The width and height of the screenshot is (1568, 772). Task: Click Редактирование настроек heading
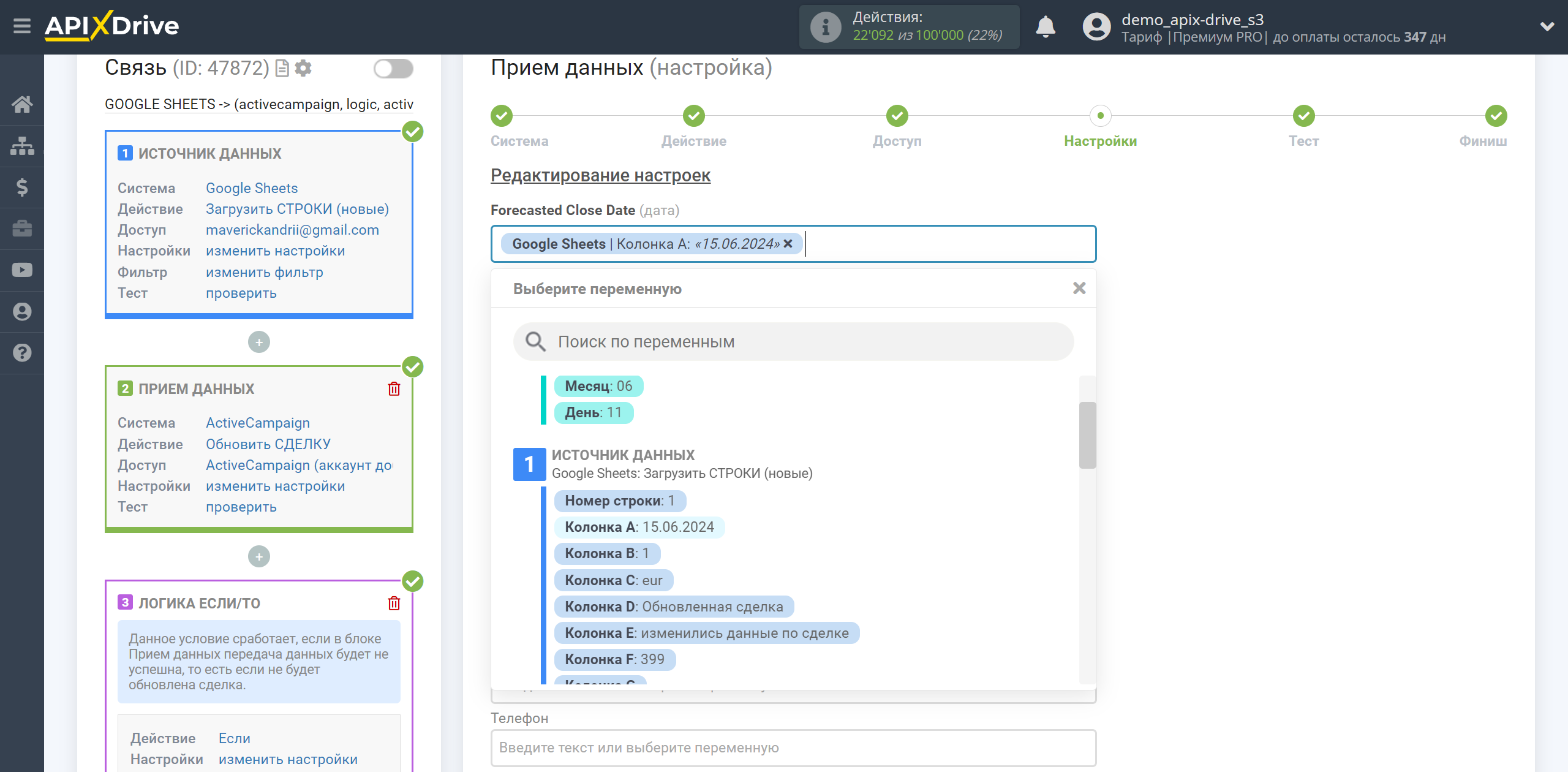pyautogui.click(x=600, y=175)
